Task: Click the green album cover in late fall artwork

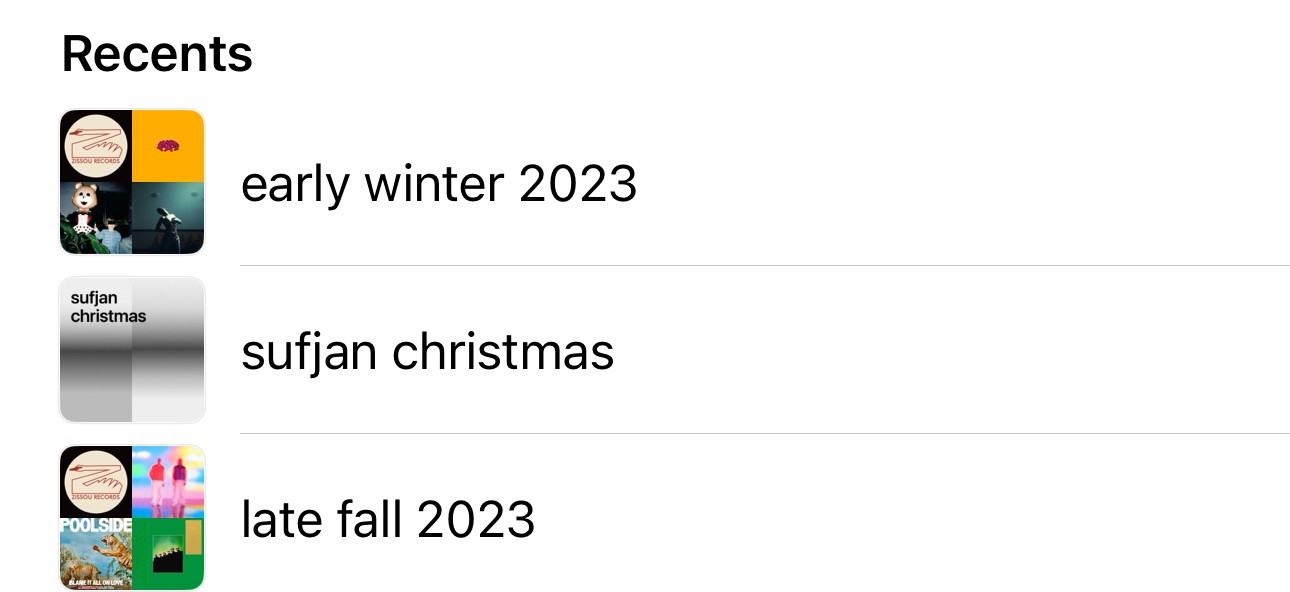Action: (x=168, y=553)
